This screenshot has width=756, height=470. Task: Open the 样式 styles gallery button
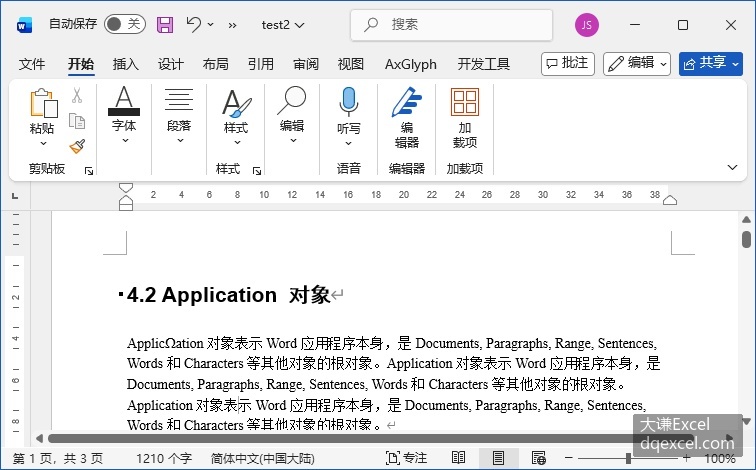236,116
